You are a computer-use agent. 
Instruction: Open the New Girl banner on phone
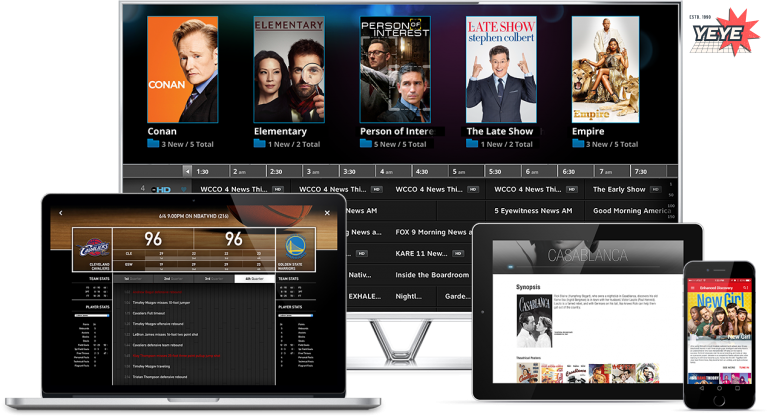coord(720,317)
